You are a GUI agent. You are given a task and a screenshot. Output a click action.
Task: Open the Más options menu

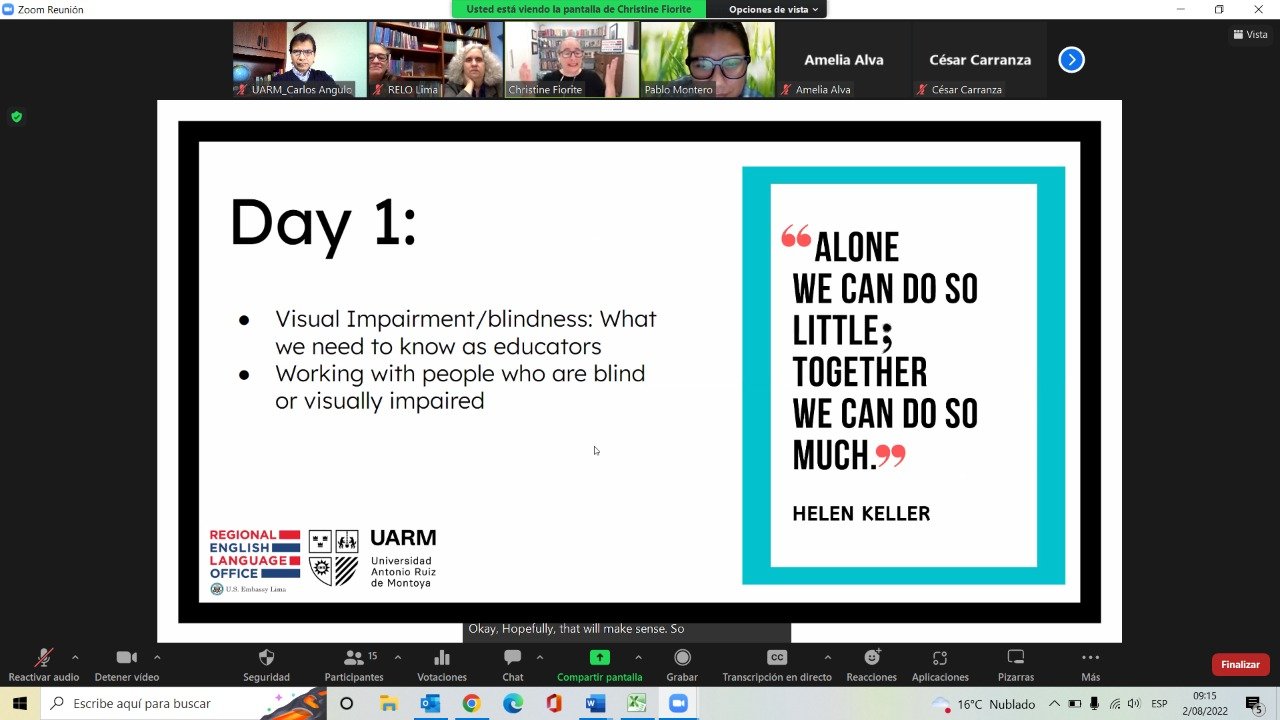coord(1090,658)
